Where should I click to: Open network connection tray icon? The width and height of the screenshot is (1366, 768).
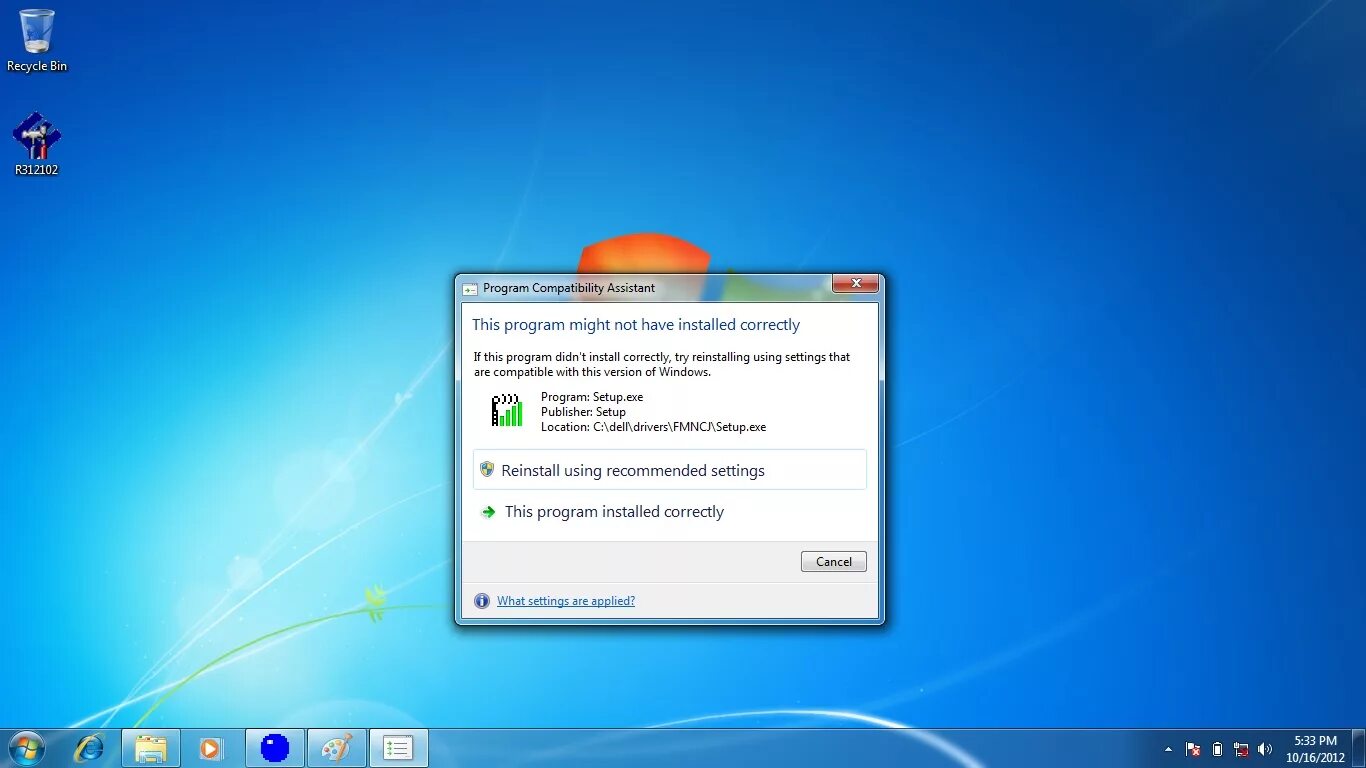[x=1241, y=749]
